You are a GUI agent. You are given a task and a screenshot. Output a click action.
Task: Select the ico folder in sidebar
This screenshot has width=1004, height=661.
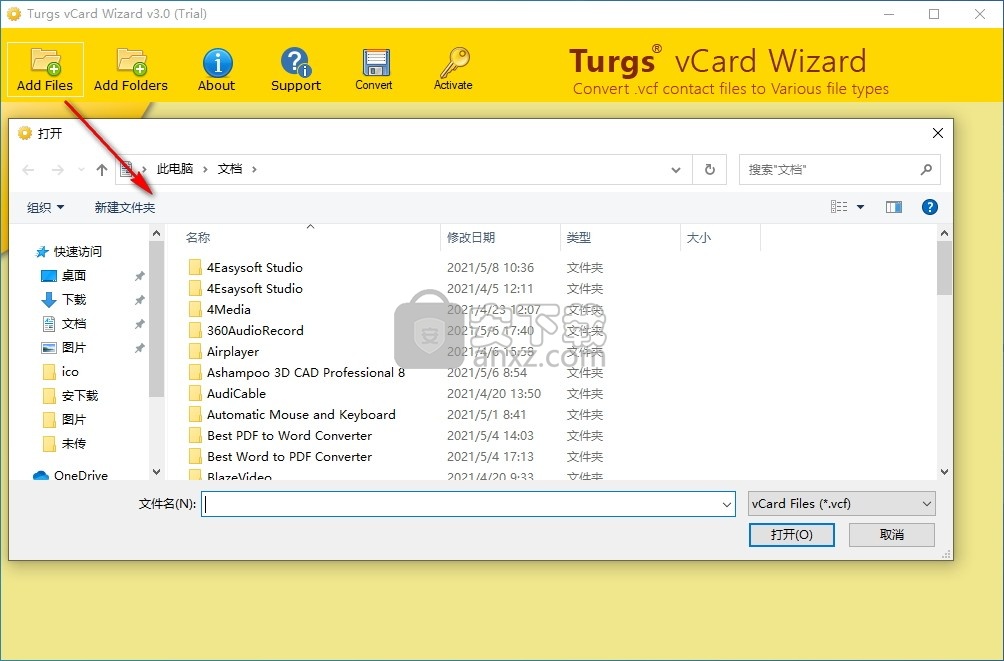(x=70, y=371)
